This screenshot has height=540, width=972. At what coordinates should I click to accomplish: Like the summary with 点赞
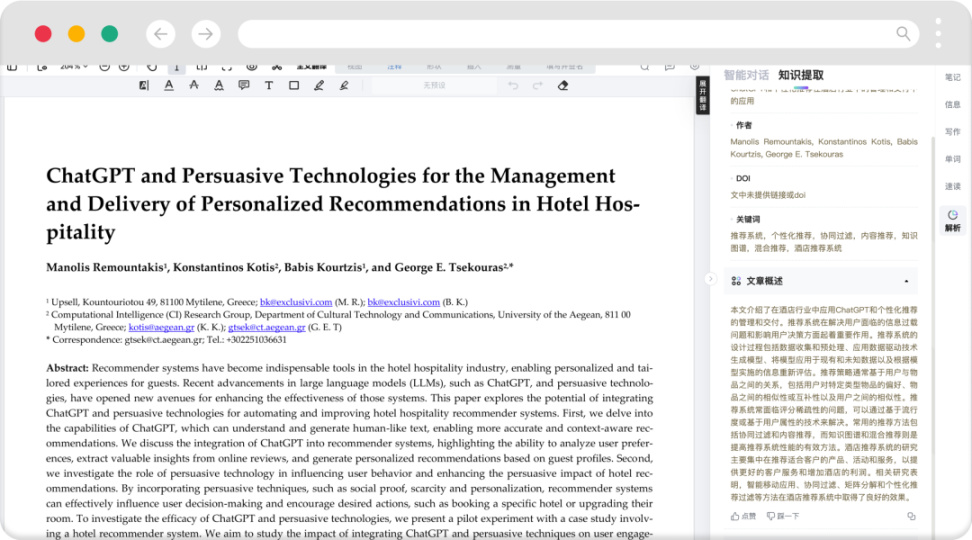(743, 516)
